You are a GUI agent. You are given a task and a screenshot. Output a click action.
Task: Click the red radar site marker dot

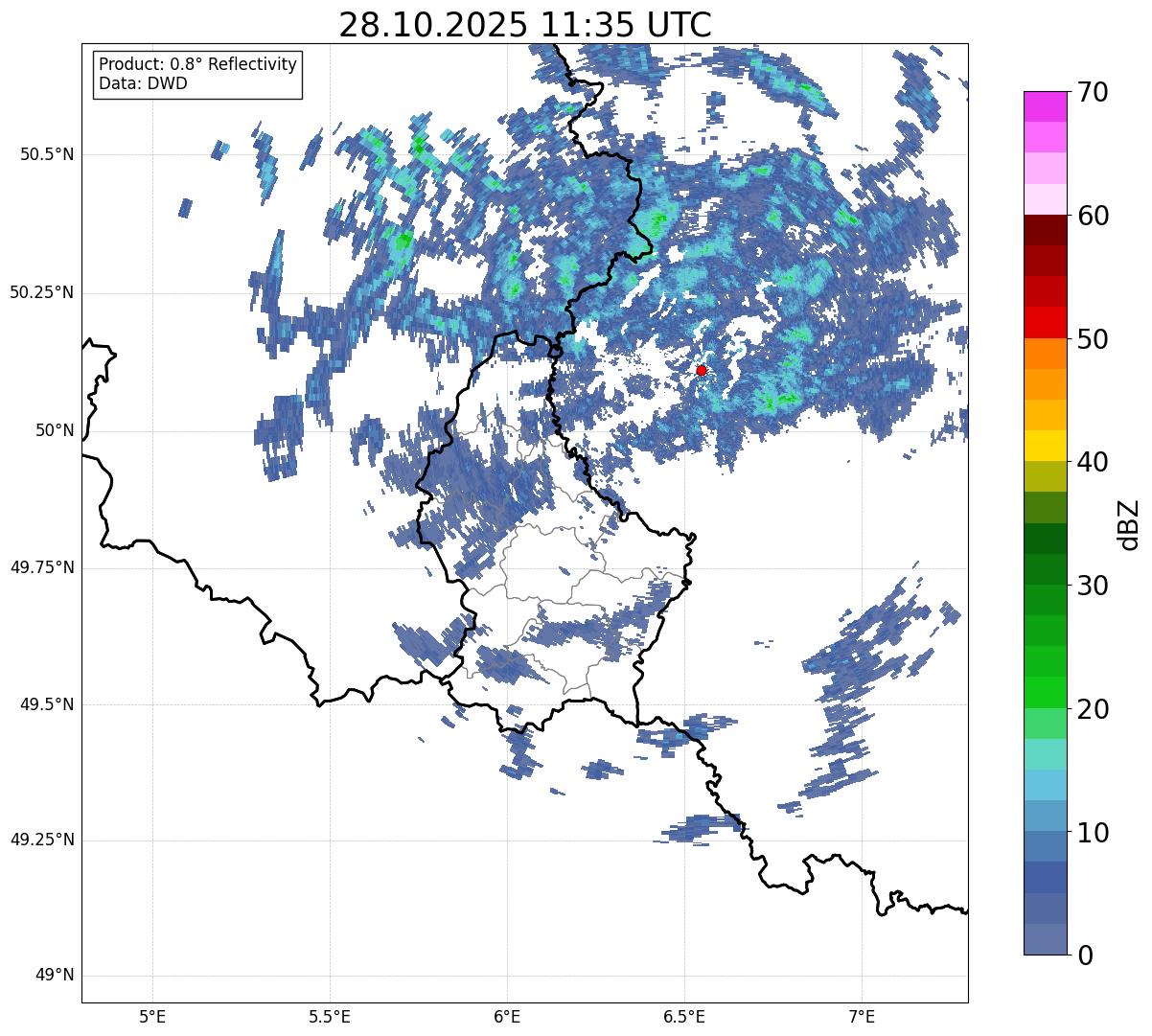pos(702,370)
